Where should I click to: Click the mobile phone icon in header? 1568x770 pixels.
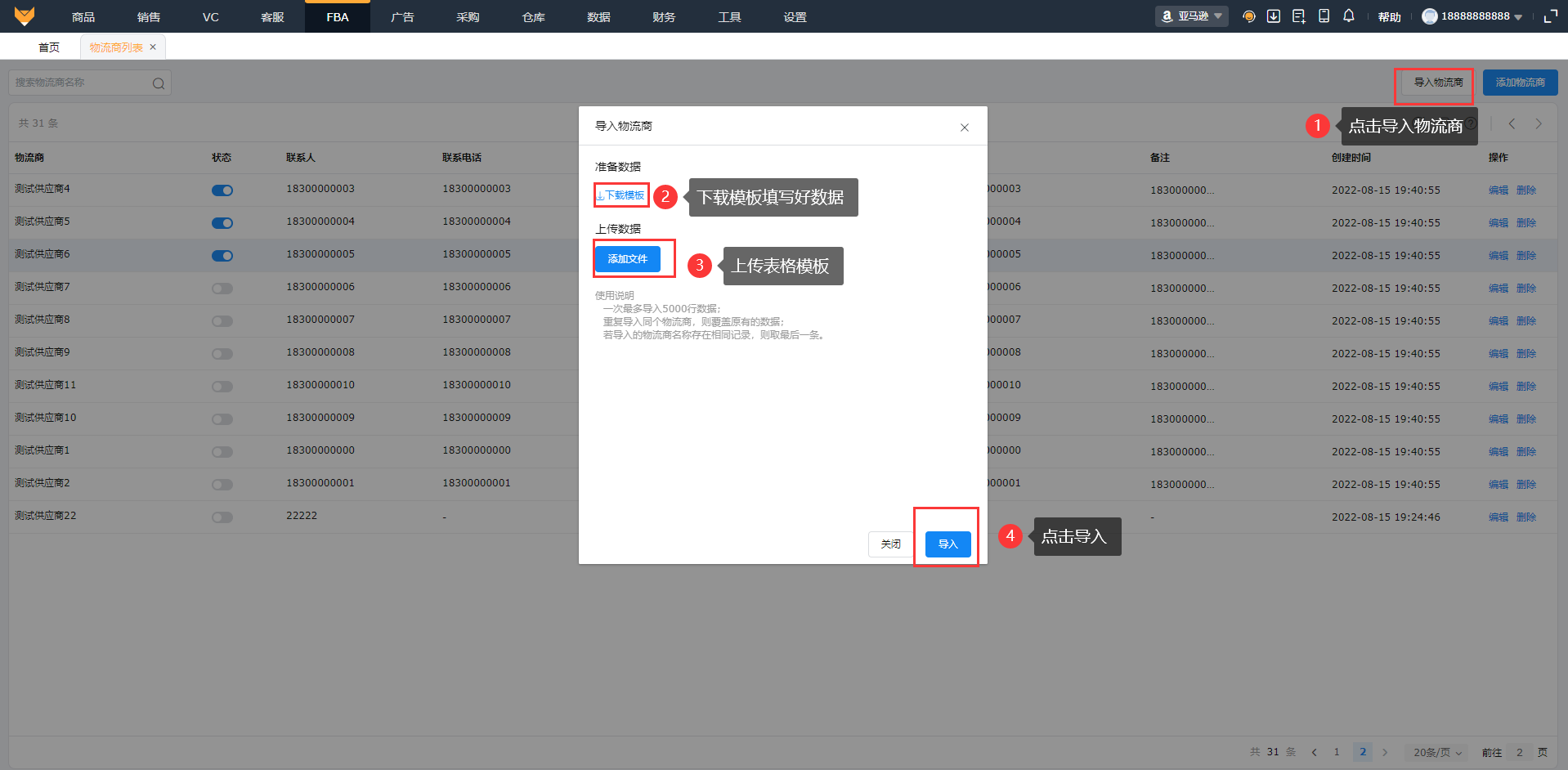[1324, 16]
